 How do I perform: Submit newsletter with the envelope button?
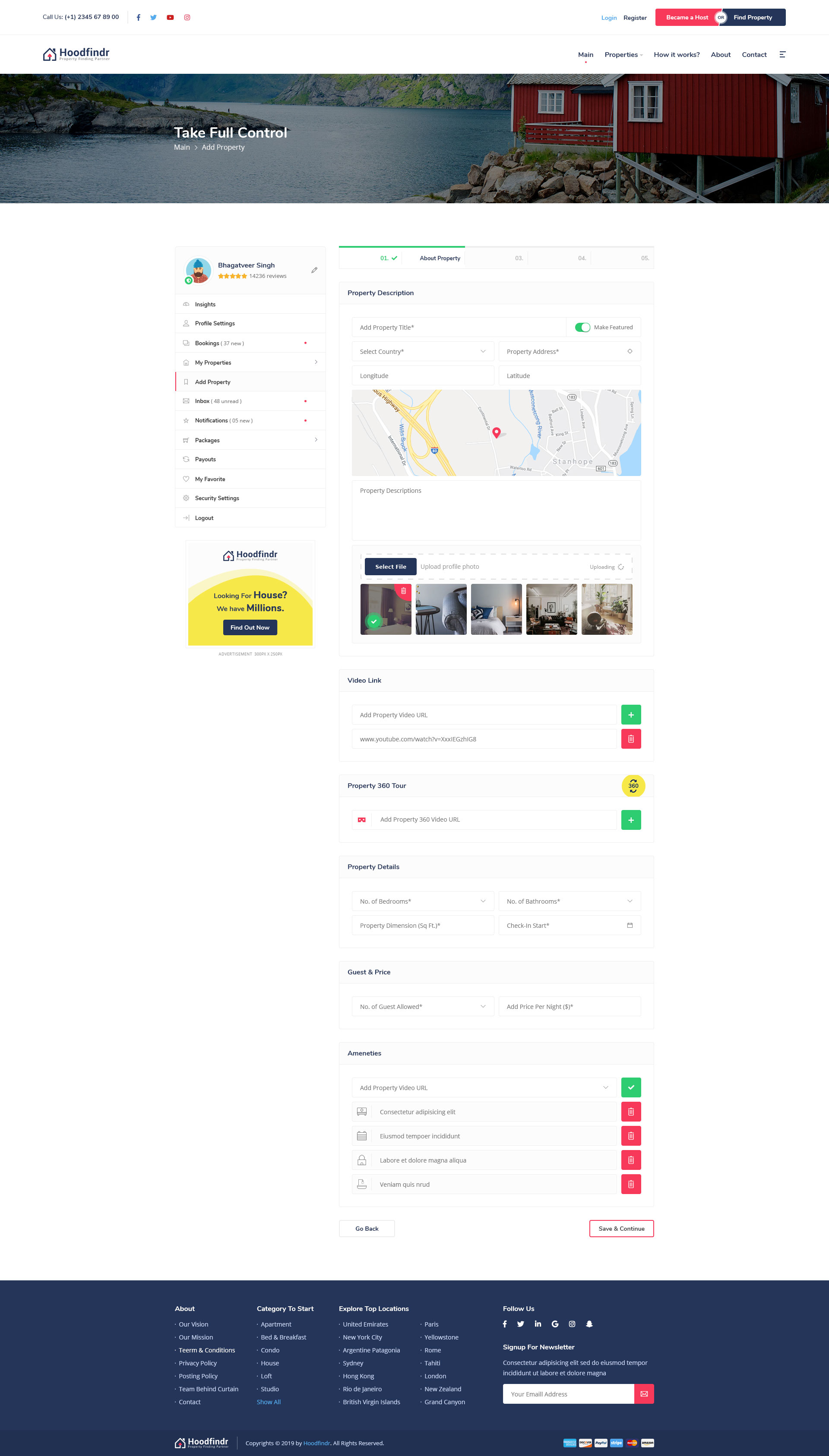pyautogui.click(x=643, y=1393)
